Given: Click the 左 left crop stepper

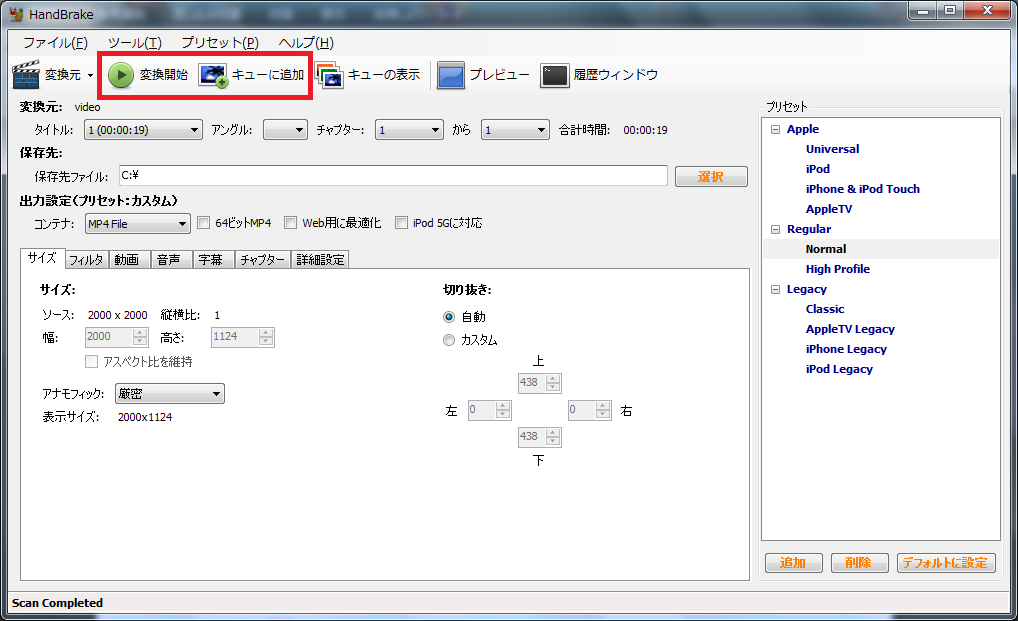Looking at the screenshot, I should (x=490, y=410).
